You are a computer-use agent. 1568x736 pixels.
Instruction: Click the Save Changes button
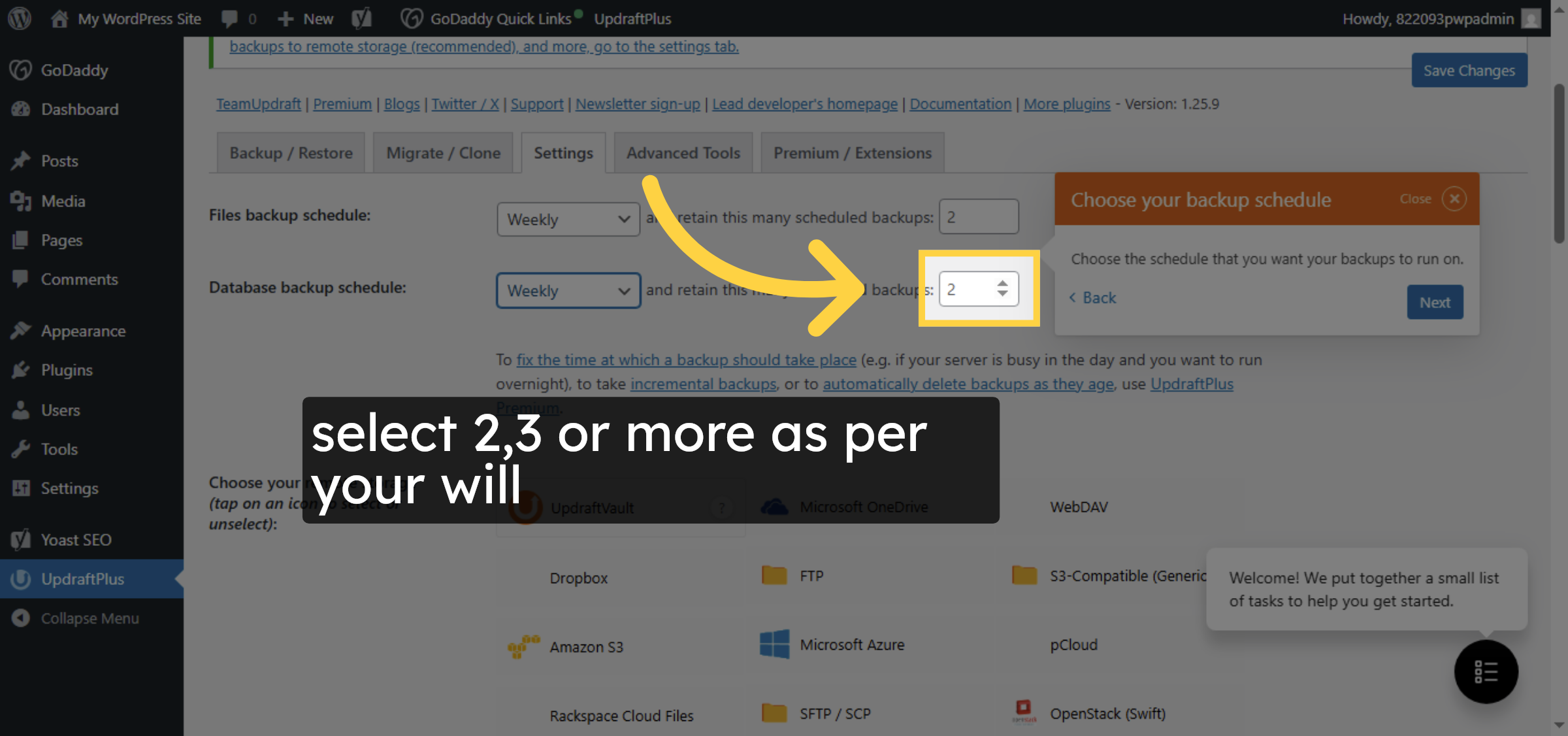[x=1469, y=70]
